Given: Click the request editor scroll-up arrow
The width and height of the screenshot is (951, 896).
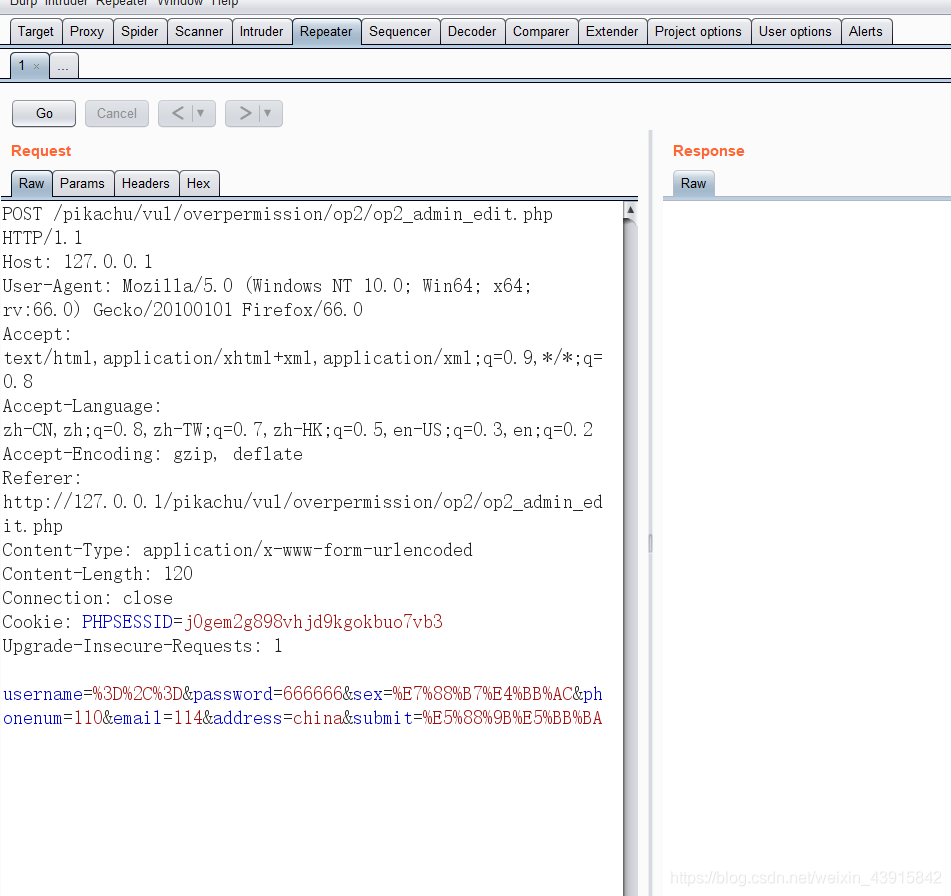Looking at the screenshot, I should [630, 210].
